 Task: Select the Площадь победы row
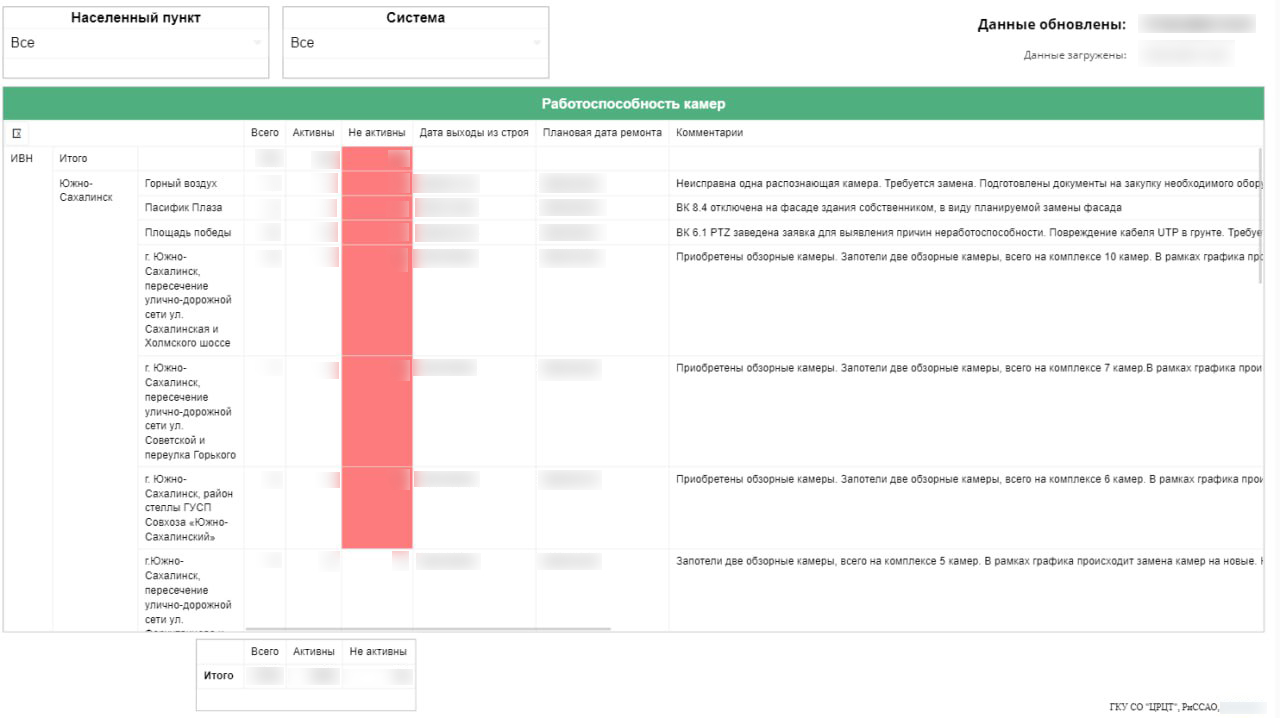coord(188,233)
